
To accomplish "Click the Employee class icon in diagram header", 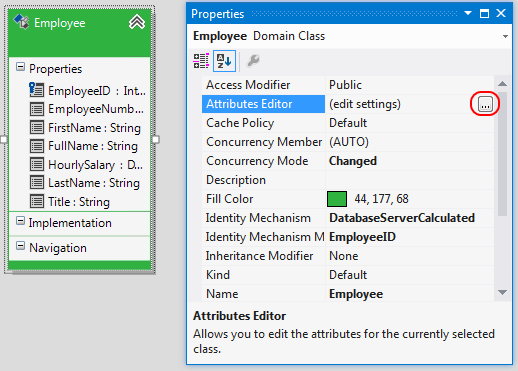I will pyautogui.click(x=22, y=22).
